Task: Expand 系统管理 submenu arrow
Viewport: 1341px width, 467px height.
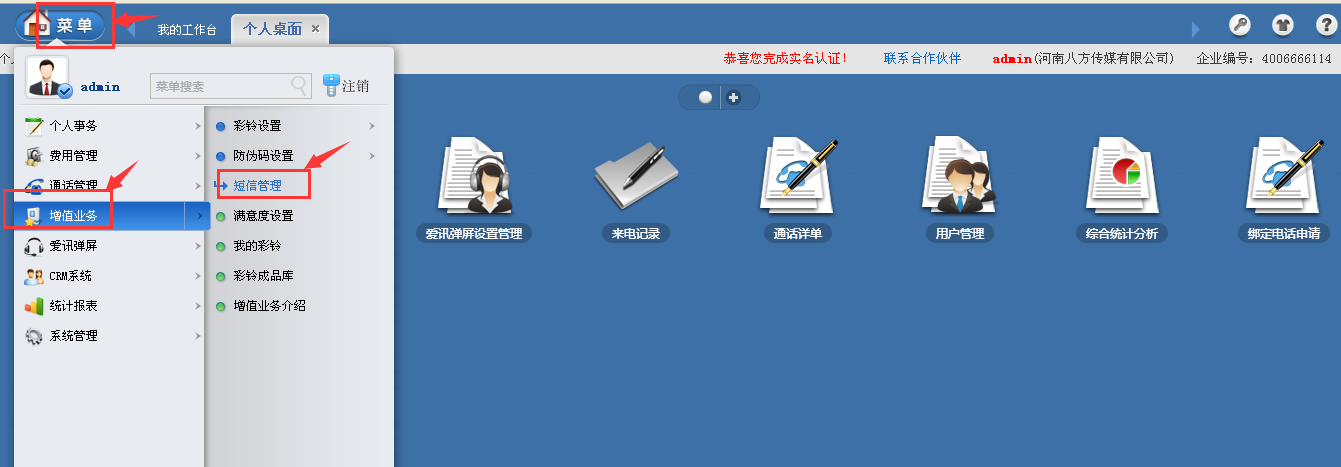Action: point(198,336)
